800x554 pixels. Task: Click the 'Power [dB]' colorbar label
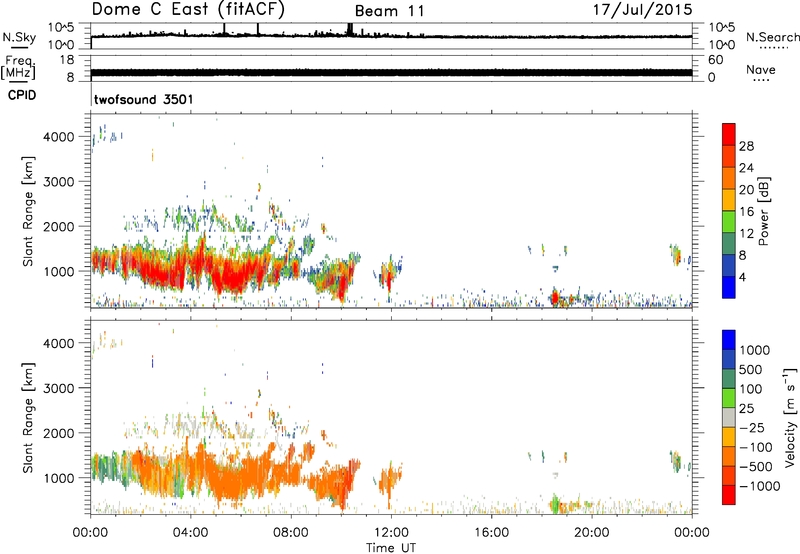[x=763, y=211]
